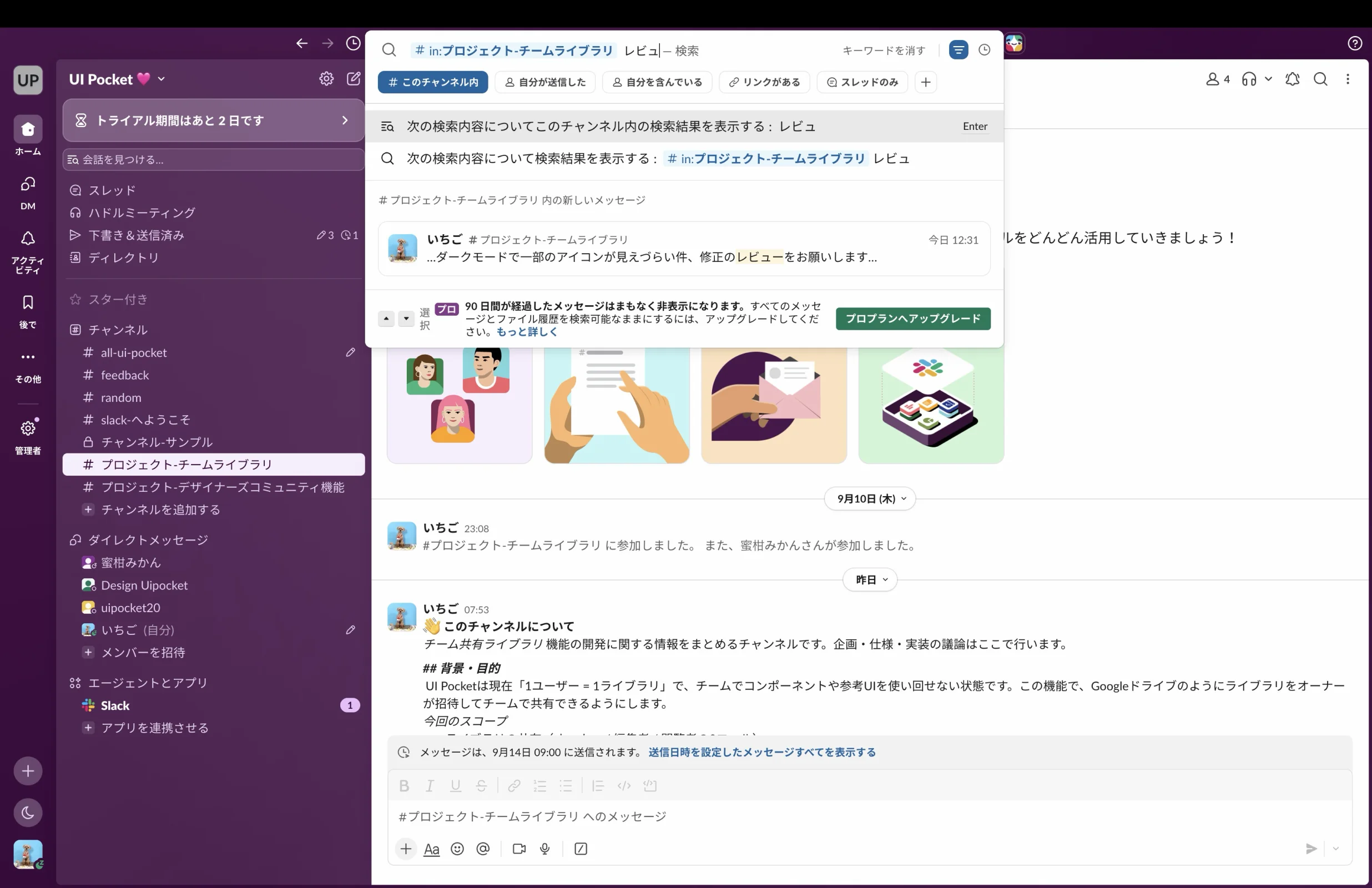
Task: Toggle bulleted list formatting in composer
Action: (x=566, y=786)
